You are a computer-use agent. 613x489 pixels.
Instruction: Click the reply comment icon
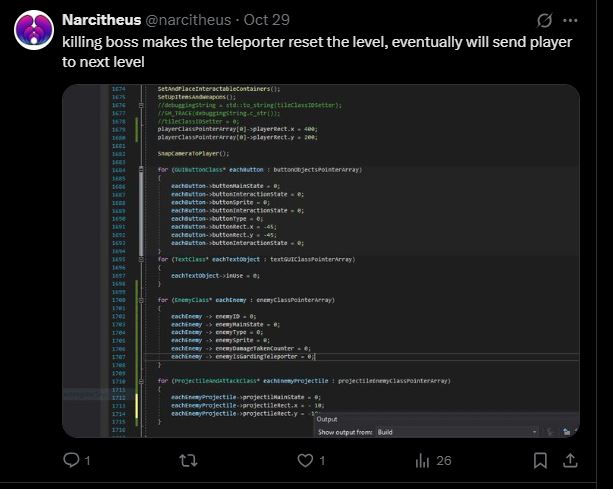pos(71,460)
